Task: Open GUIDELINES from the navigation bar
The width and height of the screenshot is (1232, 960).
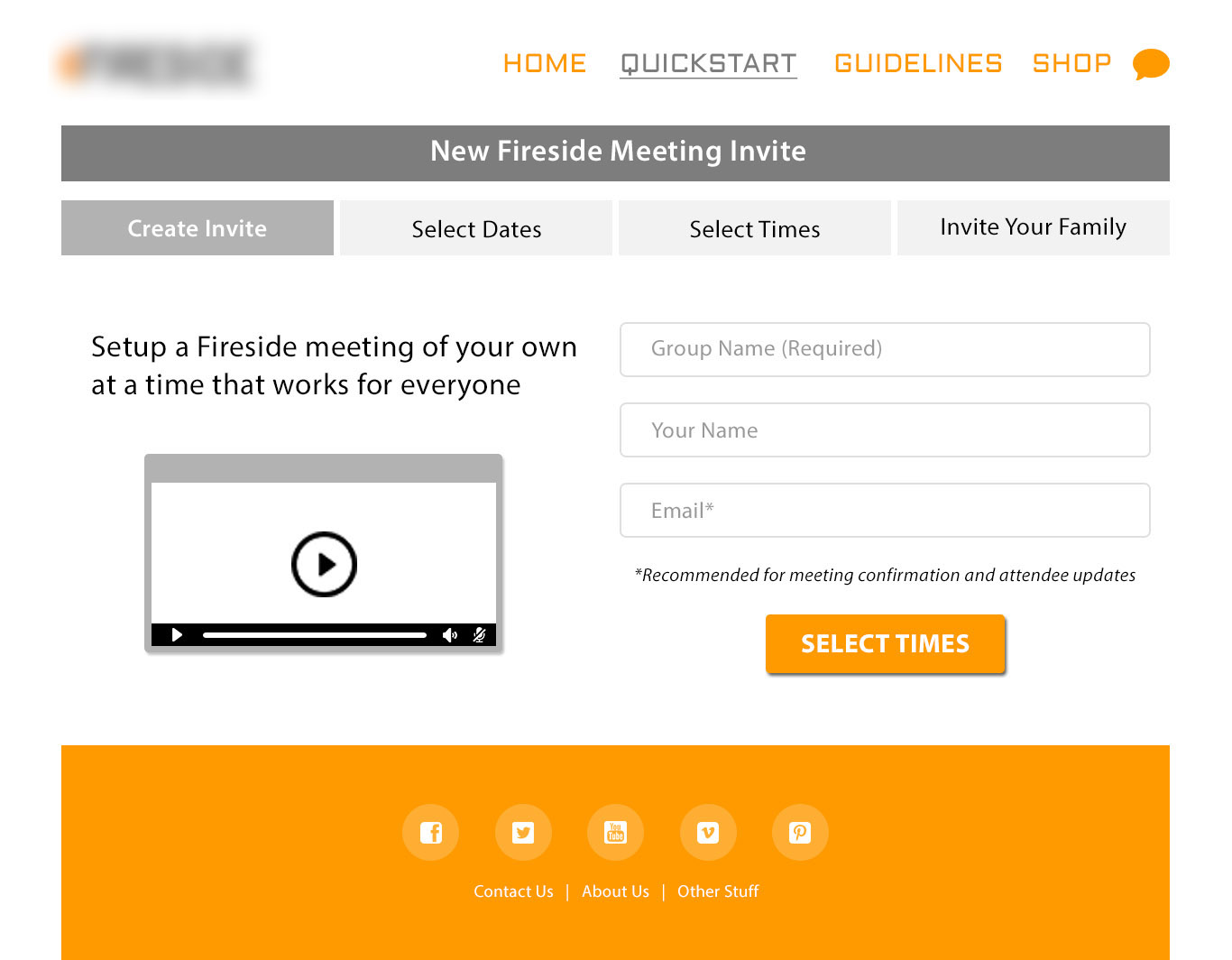Action: pos(918,63)
